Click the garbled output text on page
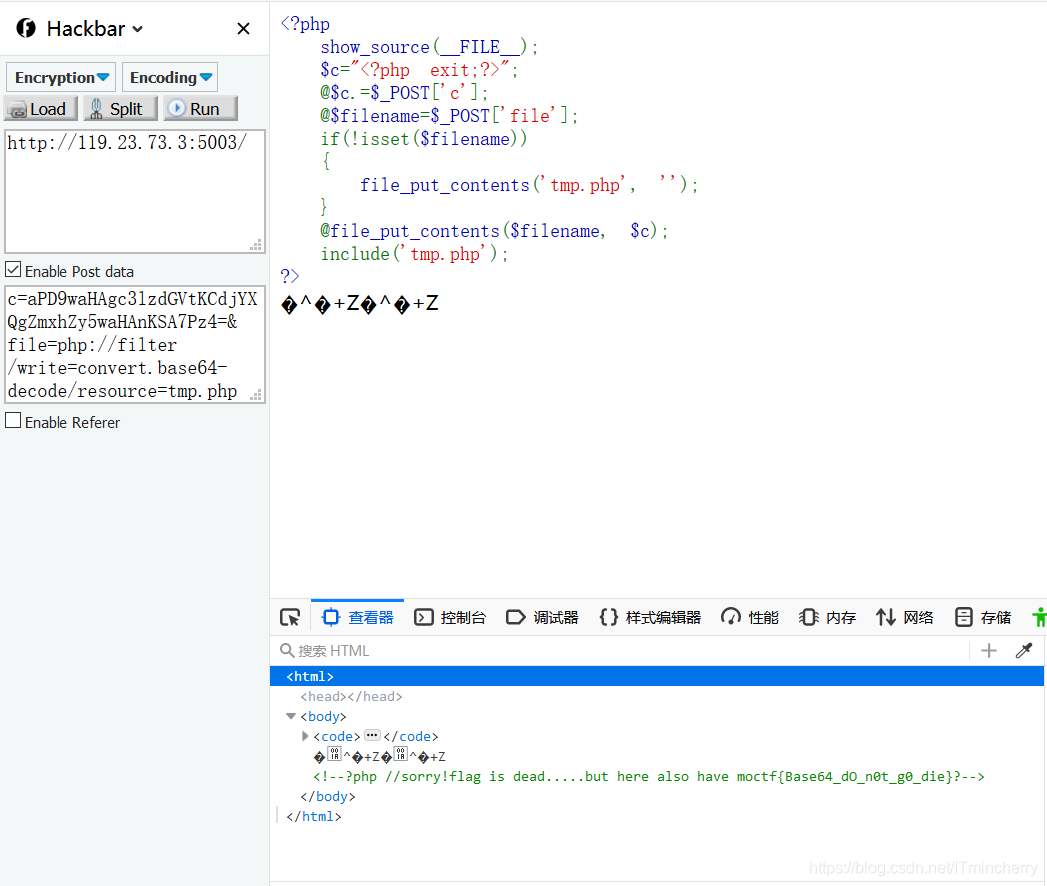 pos(359,304)
